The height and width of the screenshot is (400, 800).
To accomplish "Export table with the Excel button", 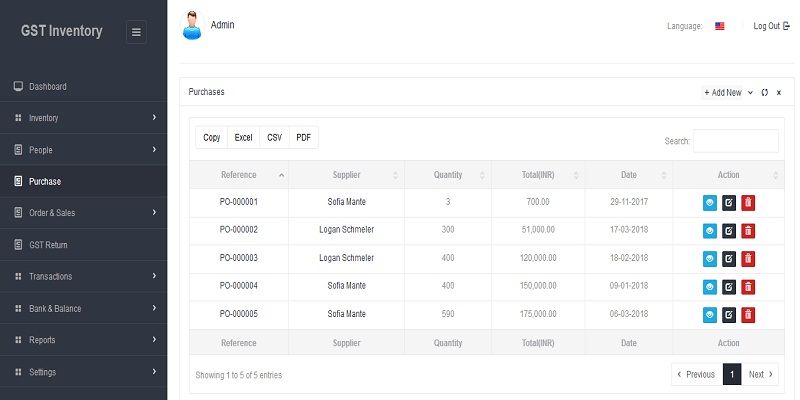I will (x=244, y=138).
